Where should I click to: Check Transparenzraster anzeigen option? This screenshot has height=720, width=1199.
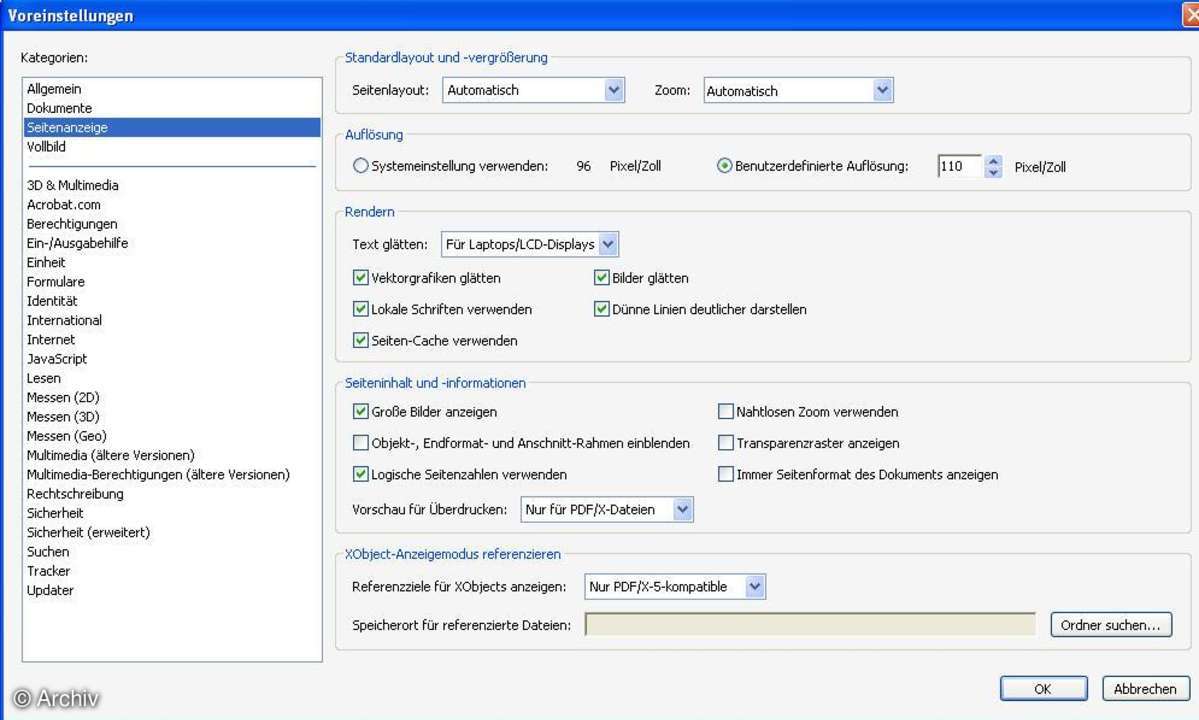click(726, 443)
